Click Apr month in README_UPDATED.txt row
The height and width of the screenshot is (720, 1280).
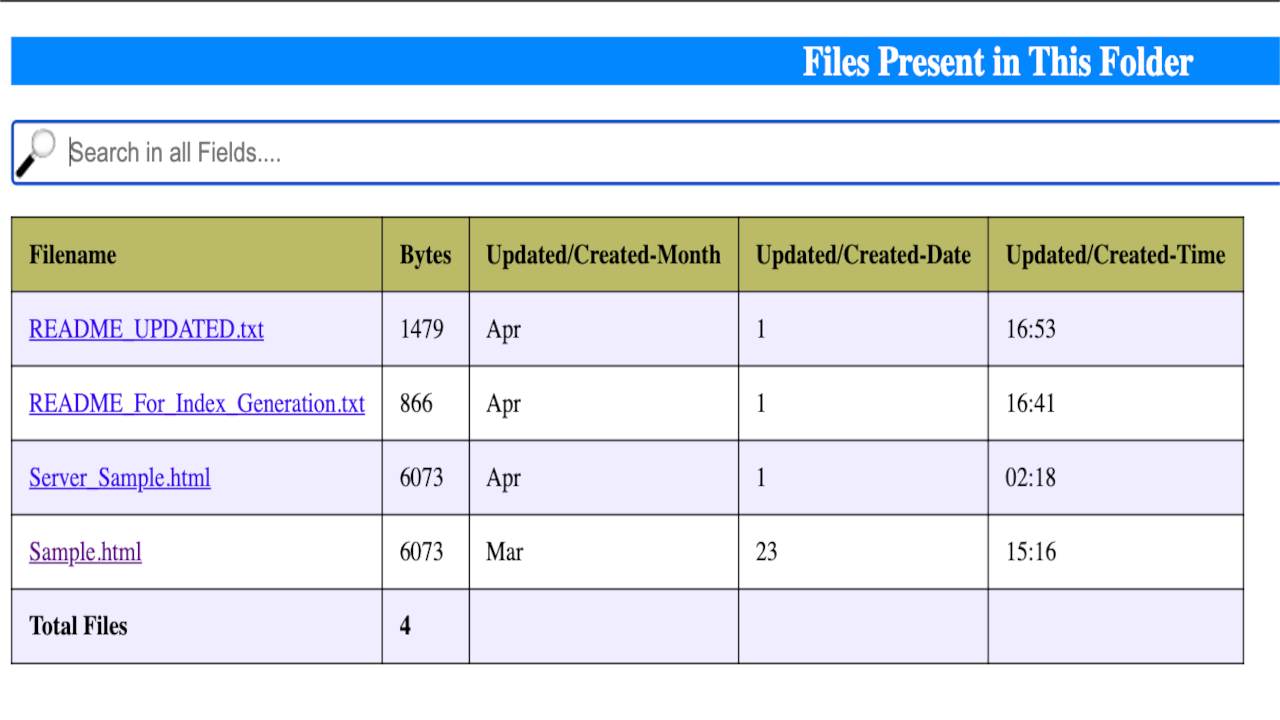point(604,329)
